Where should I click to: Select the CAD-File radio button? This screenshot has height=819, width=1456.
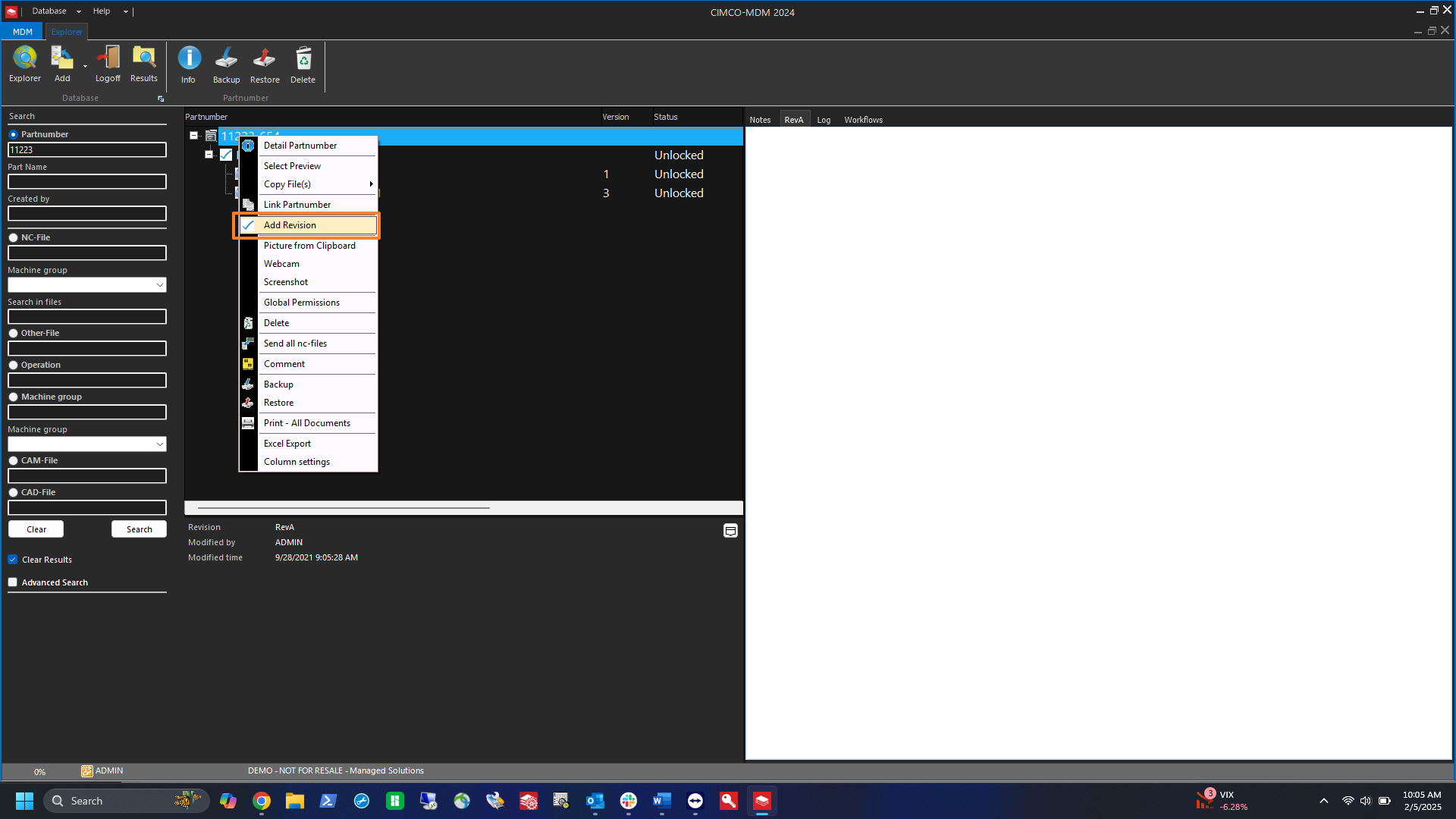(x=13, y=493)
